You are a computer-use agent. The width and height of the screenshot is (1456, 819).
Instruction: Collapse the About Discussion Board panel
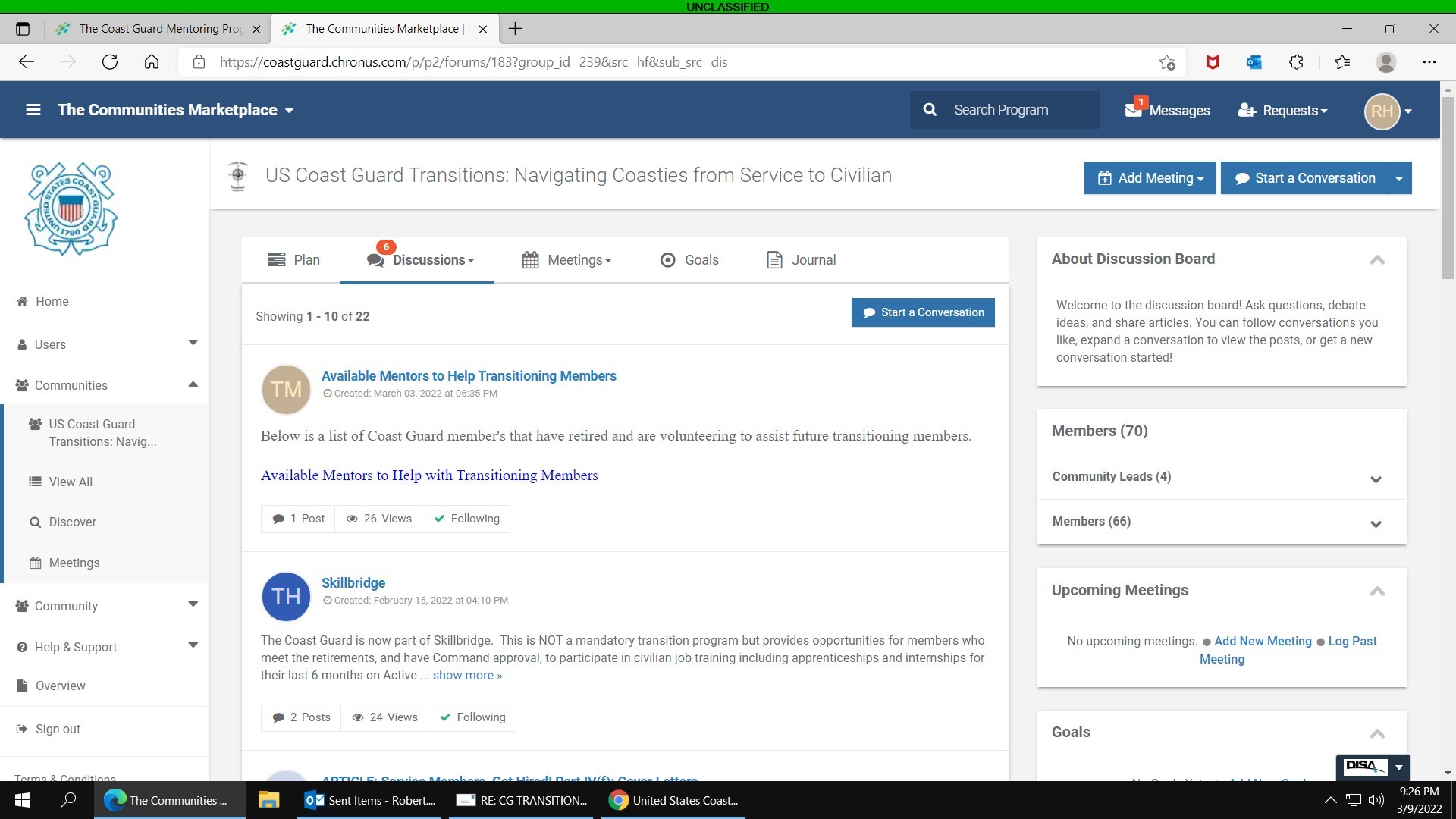1377,260
